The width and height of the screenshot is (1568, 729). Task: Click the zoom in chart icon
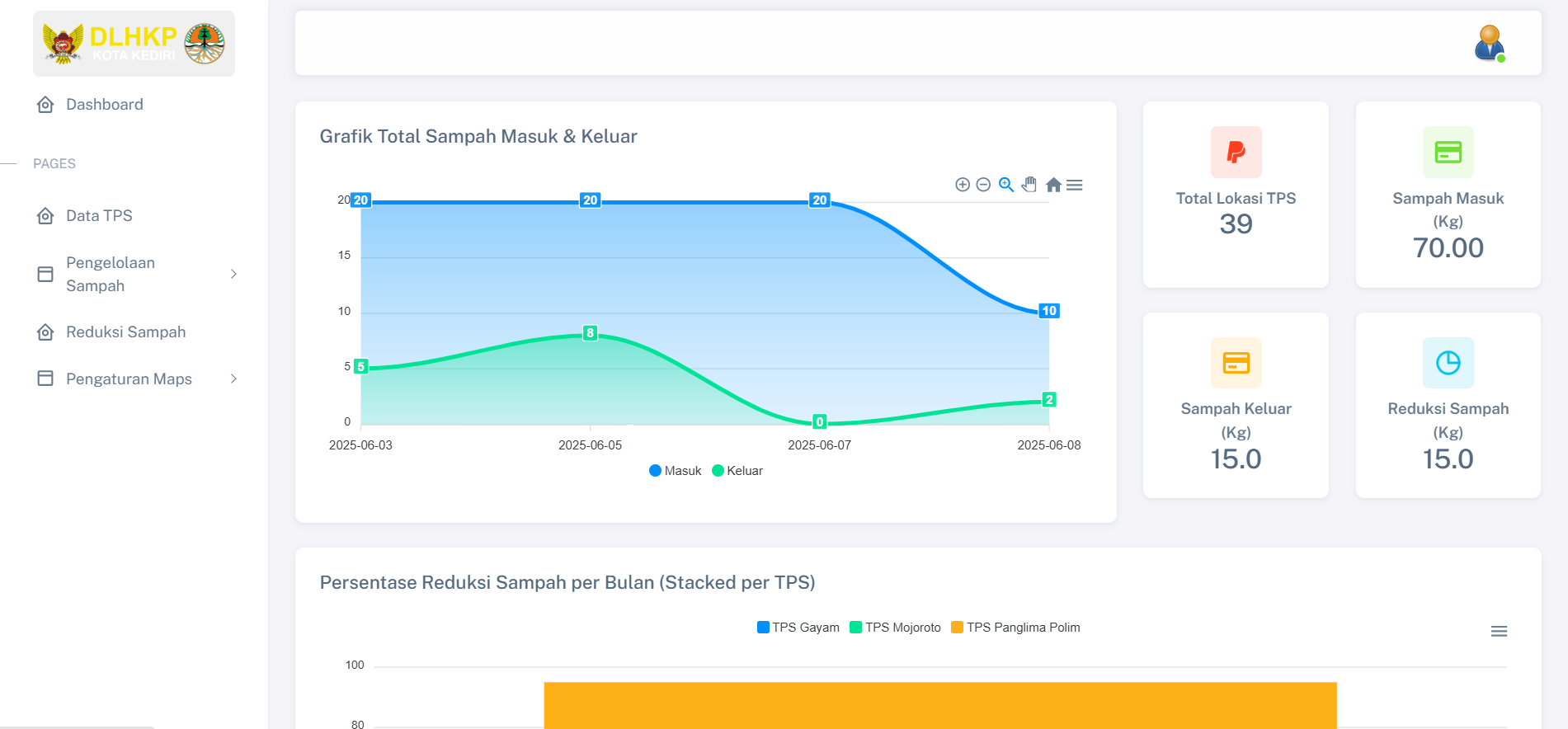[962, 185]
